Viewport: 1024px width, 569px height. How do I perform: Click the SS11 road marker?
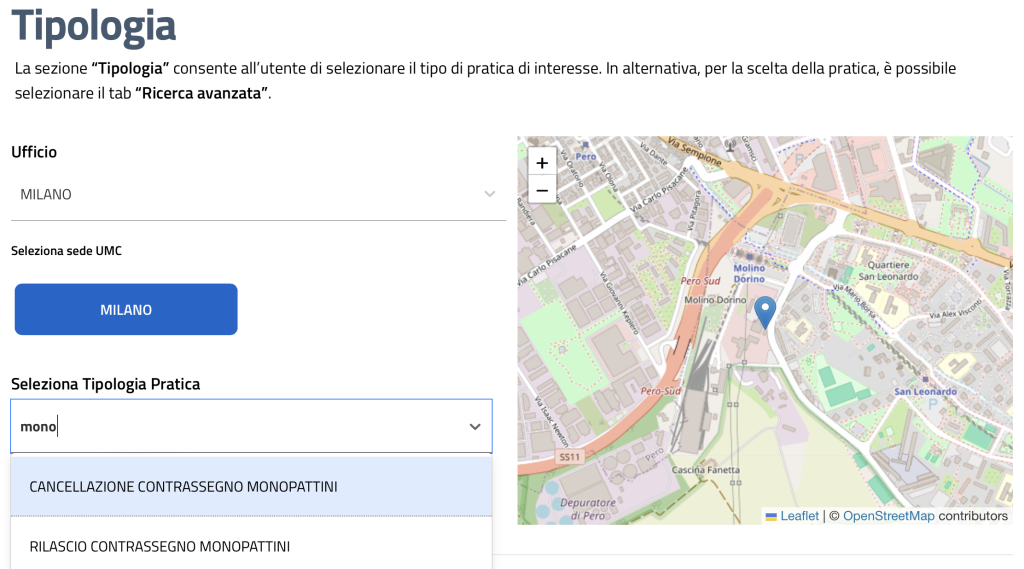[569, 457]
